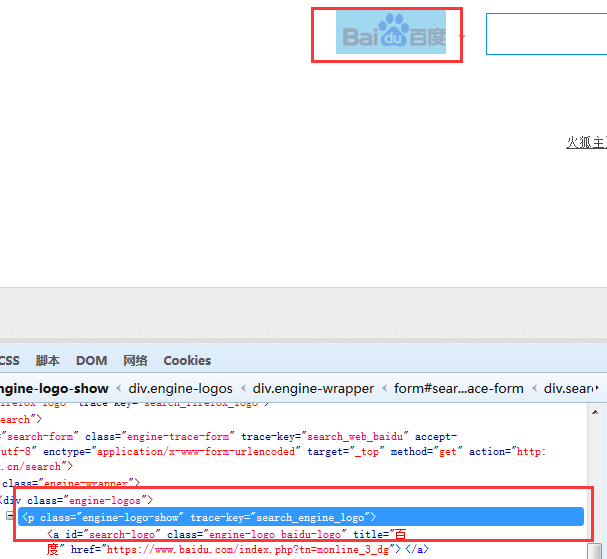Focus the blue-bordered search input box

(x=547, y=34)
